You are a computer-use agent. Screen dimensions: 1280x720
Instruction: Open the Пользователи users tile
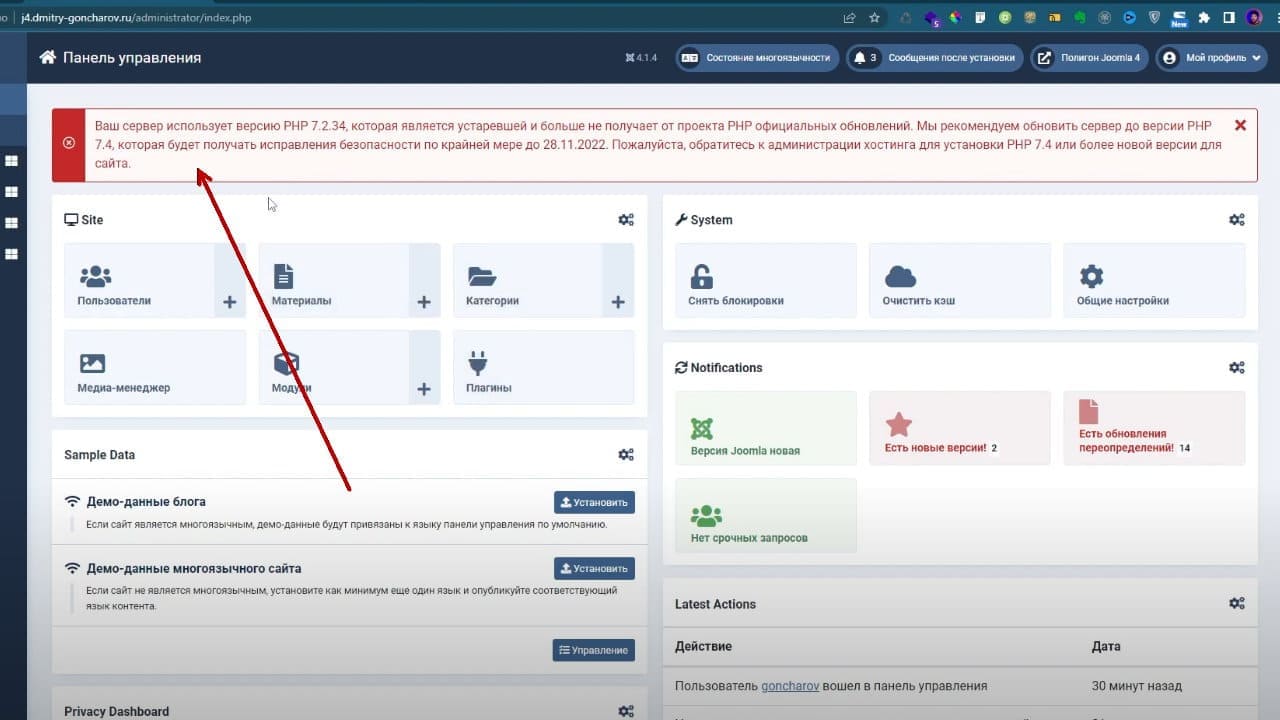pyautogui.click(x=139, y=280)
